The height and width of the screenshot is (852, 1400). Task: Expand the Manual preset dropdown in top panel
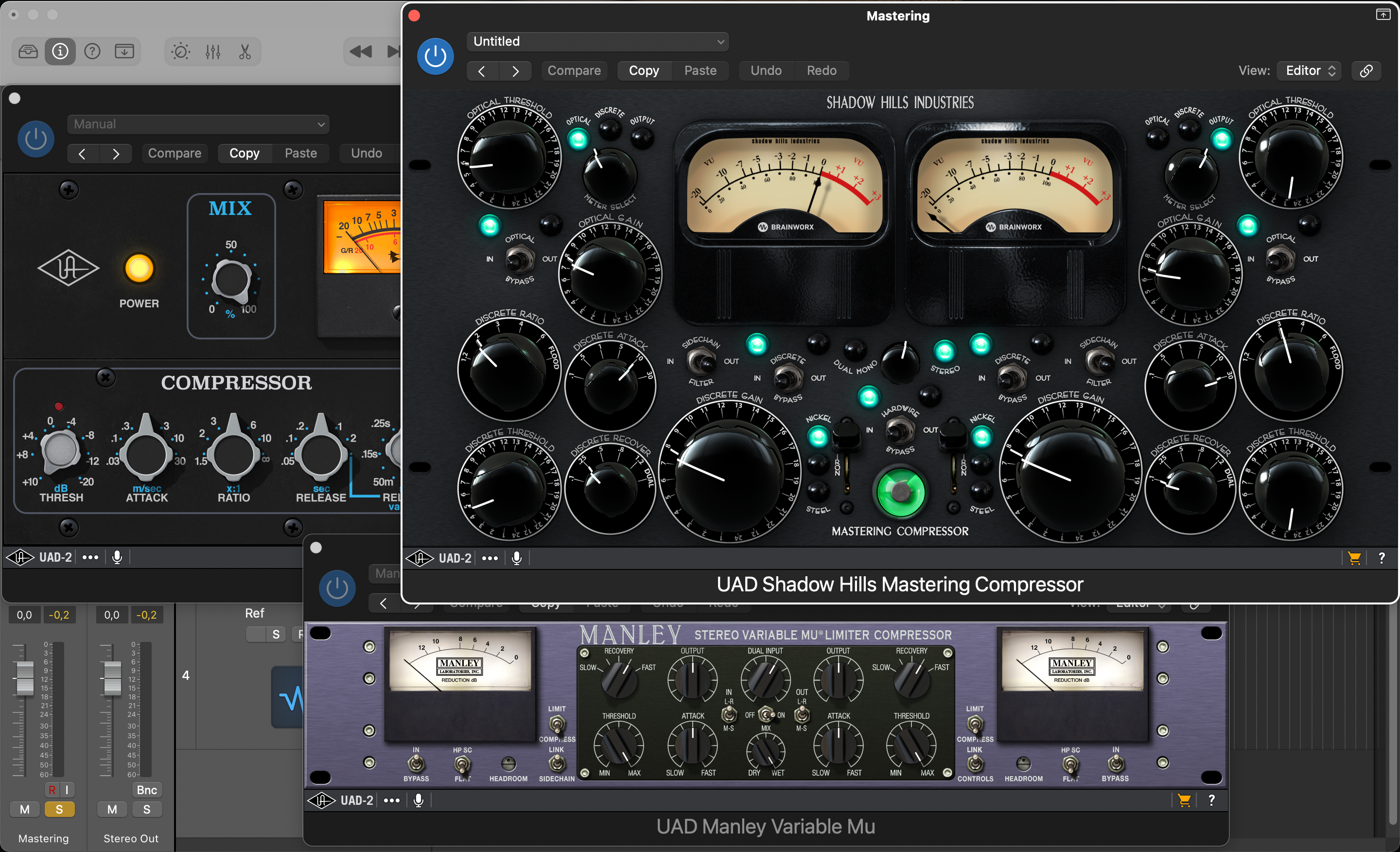[198, 124]
